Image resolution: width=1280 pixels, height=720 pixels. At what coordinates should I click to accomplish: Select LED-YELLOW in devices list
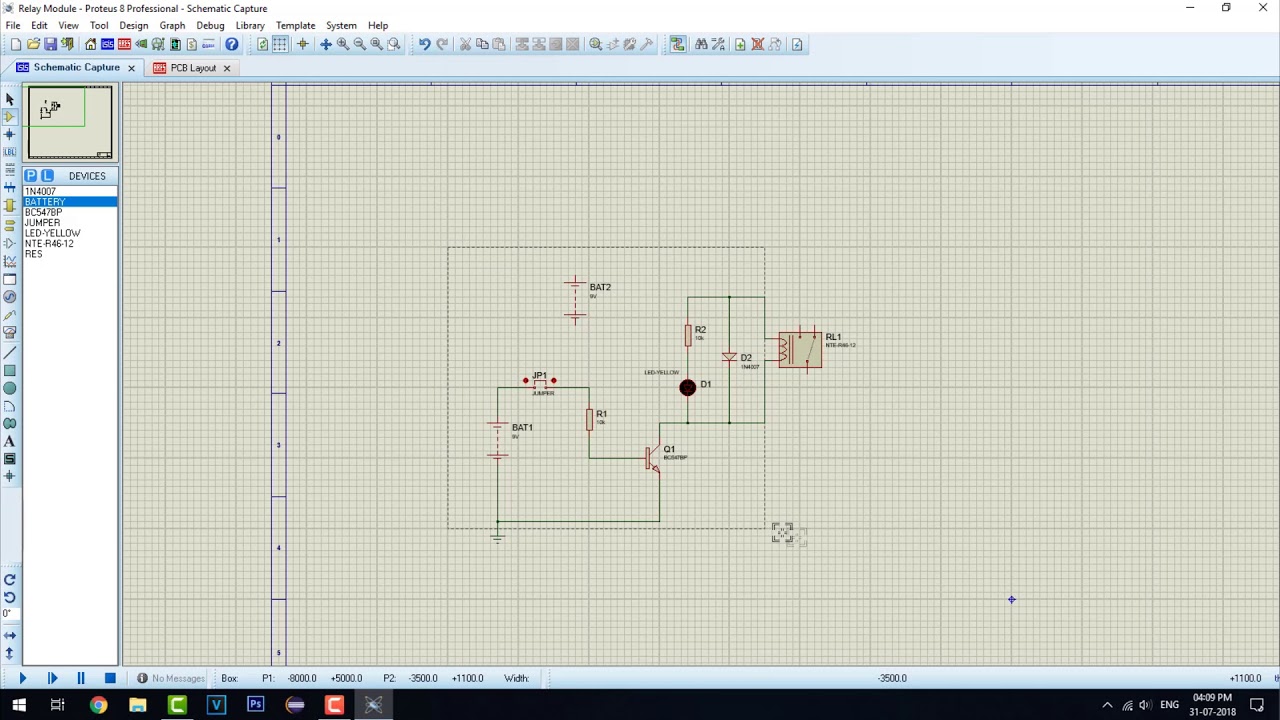[x=70, y=233]
